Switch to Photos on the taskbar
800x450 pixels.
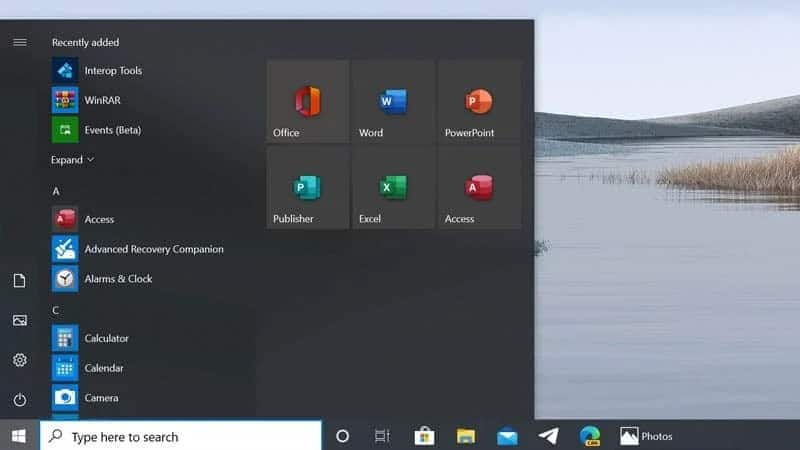click(646, 436)
